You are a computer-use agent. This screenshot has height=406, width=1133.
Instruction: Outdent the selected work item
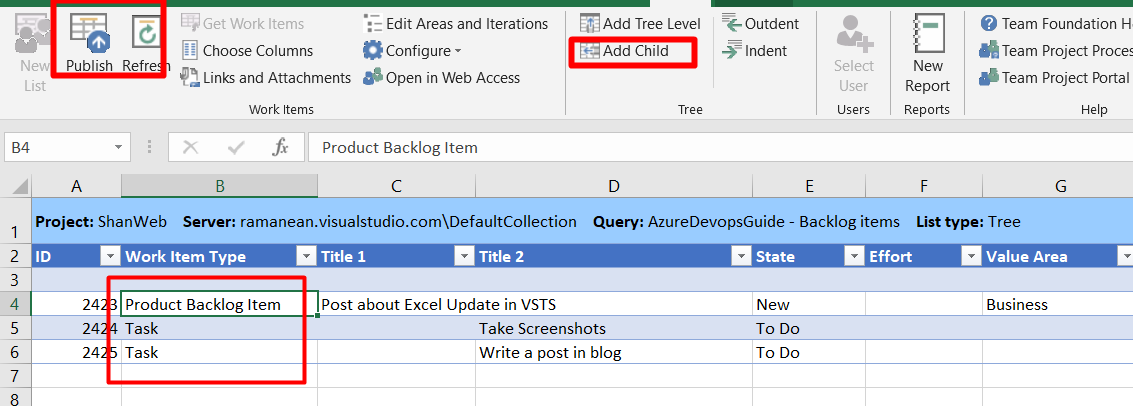point(761,24)
